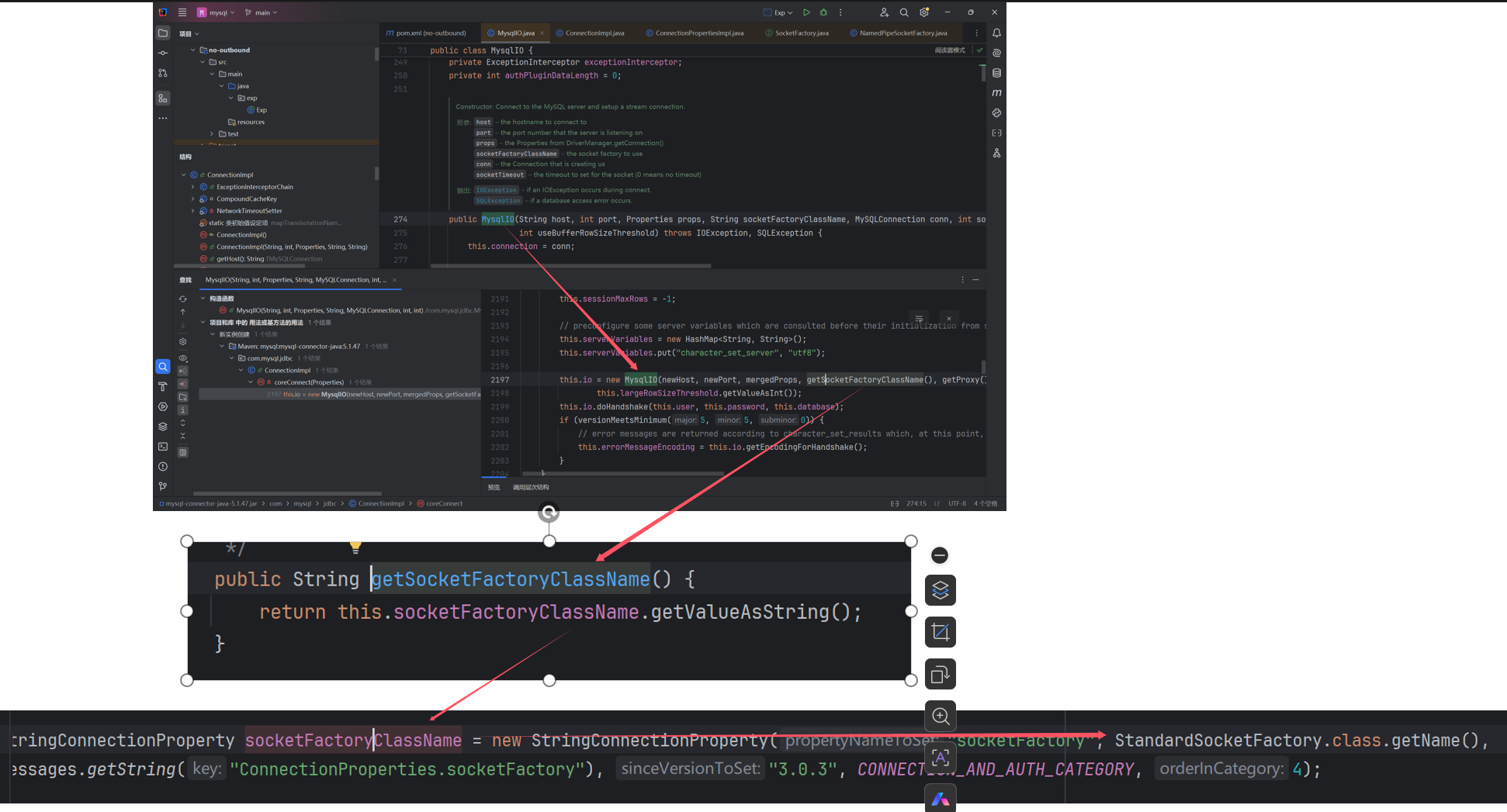Click the zoom-in magnifier on image toolbar
The height and width of the screenshot is (812, 1507).
coord(940,716)
